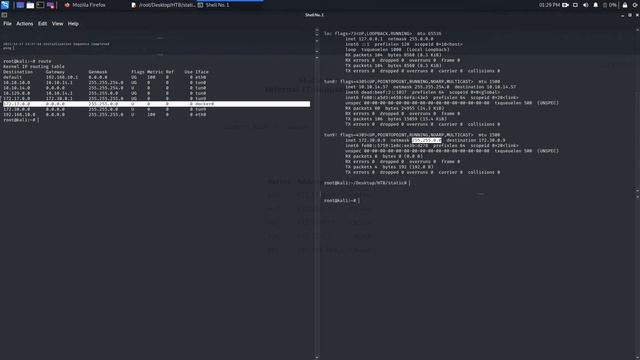Image resolution: width=640 pixels, height=360 pixels.
Task: Click the 'root@kali:~# route' command line
Action: coord(27,61)
